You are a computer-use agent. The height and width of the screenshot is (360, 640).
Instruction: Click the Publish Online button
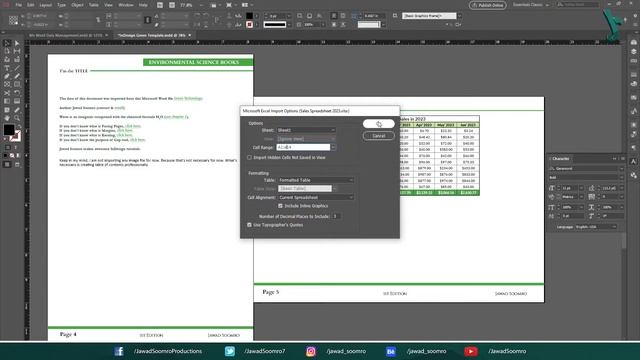pos(488,5)
